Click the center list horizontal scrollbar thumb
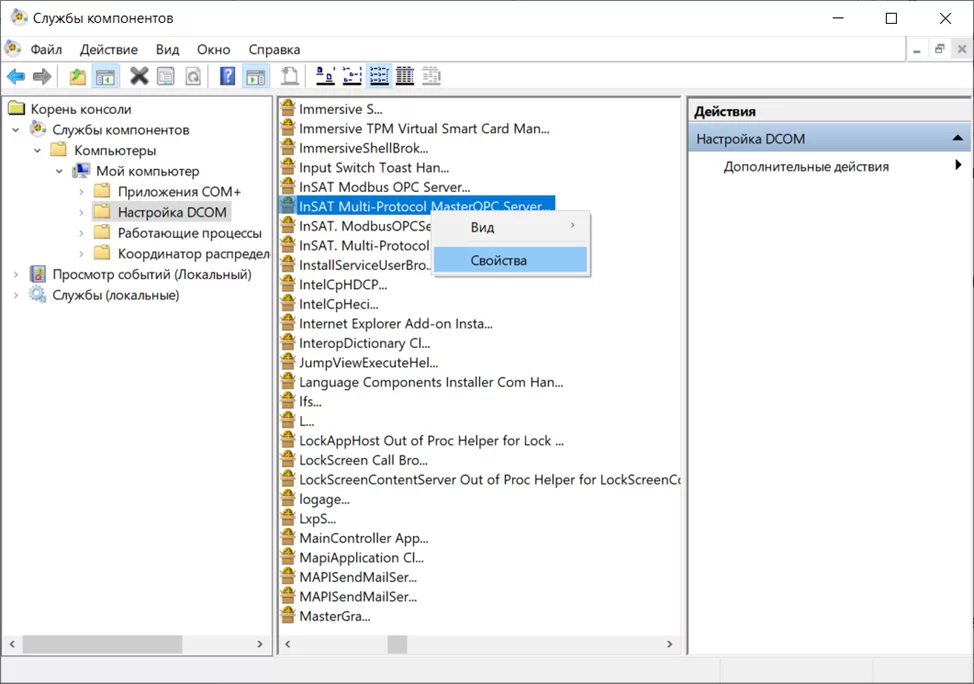The width and height of the screenshot is (974, 684). click(x=397, y=645)
